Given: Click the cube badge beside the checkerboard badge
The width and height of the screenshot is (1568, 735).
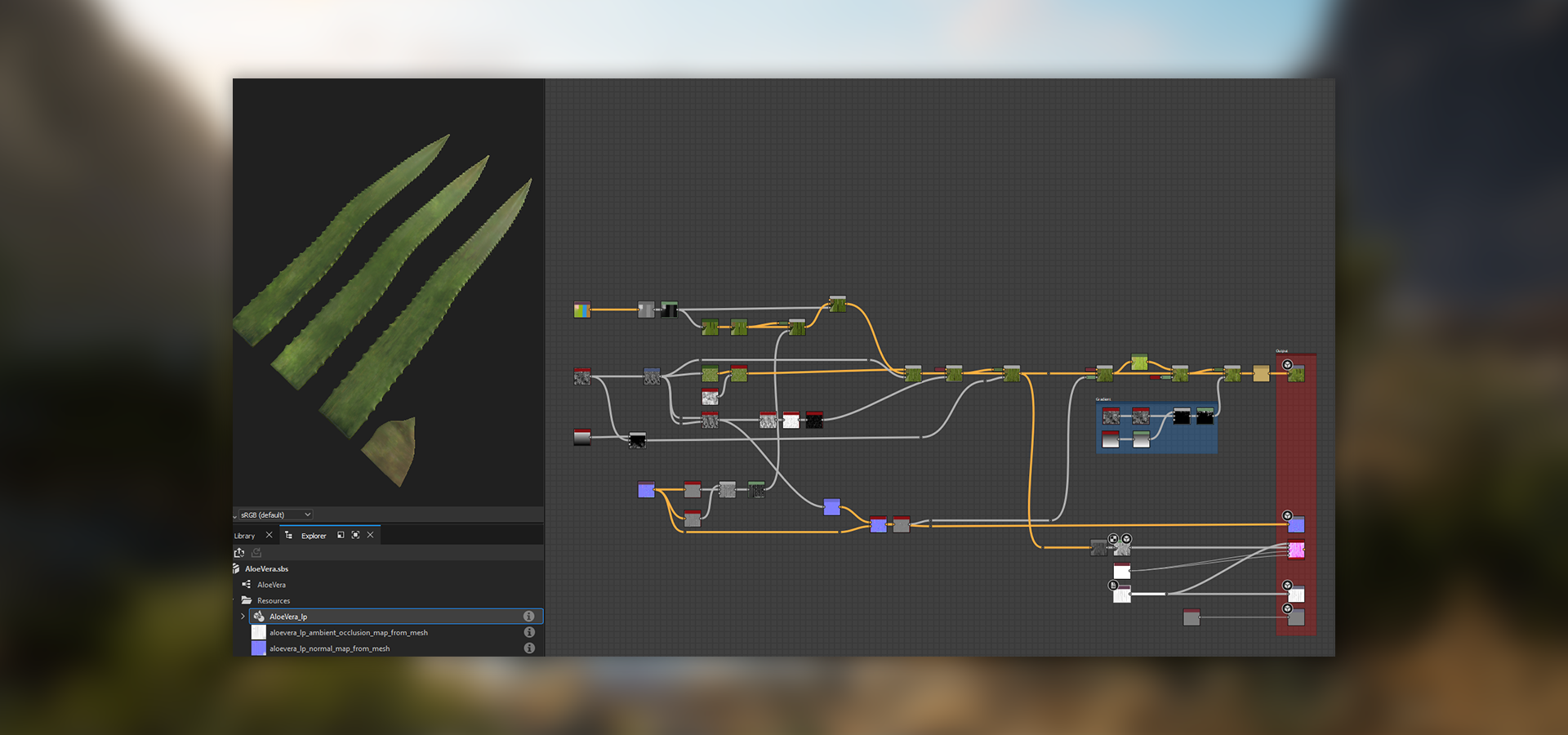Looking at the screenshot, I should (x=1126, y=538).
